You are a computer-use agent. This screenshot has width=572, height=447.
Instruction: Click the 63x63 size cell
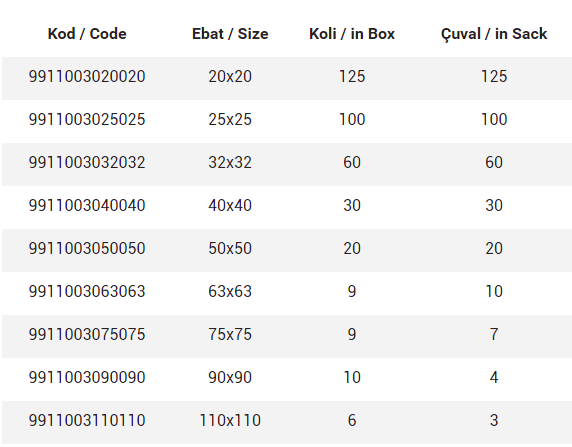coord(230,292)
